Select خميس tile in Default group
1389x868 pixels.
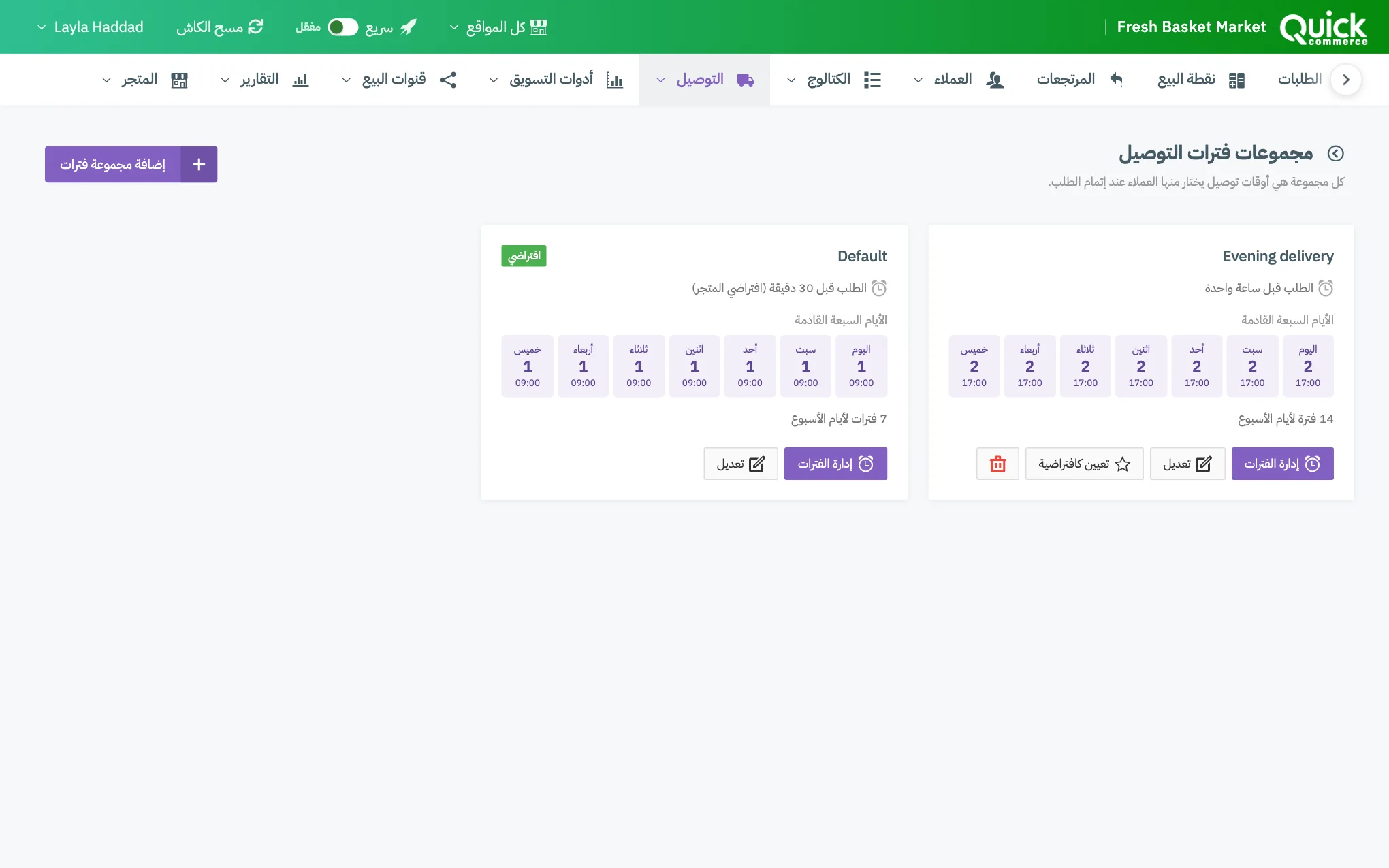pos(527,366)
